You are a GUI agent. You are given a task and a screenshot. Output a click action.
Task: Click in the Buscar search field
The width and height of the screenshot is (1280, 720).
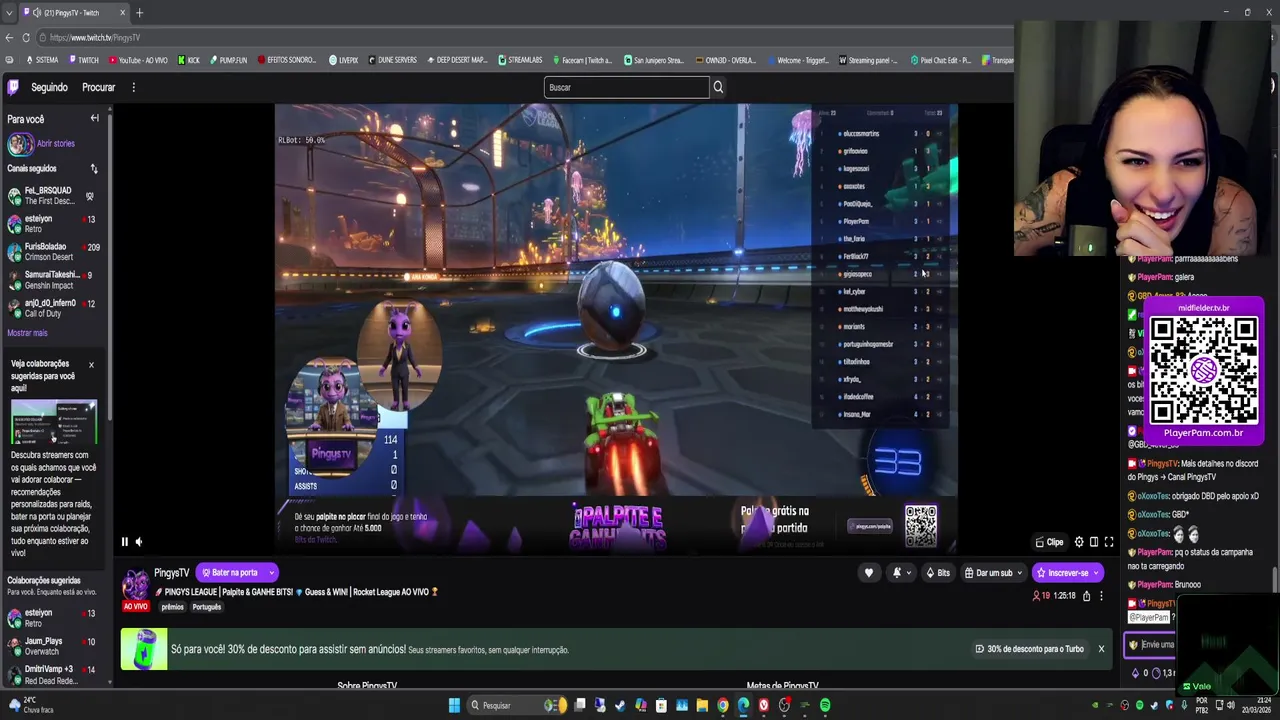pos(626,87)
